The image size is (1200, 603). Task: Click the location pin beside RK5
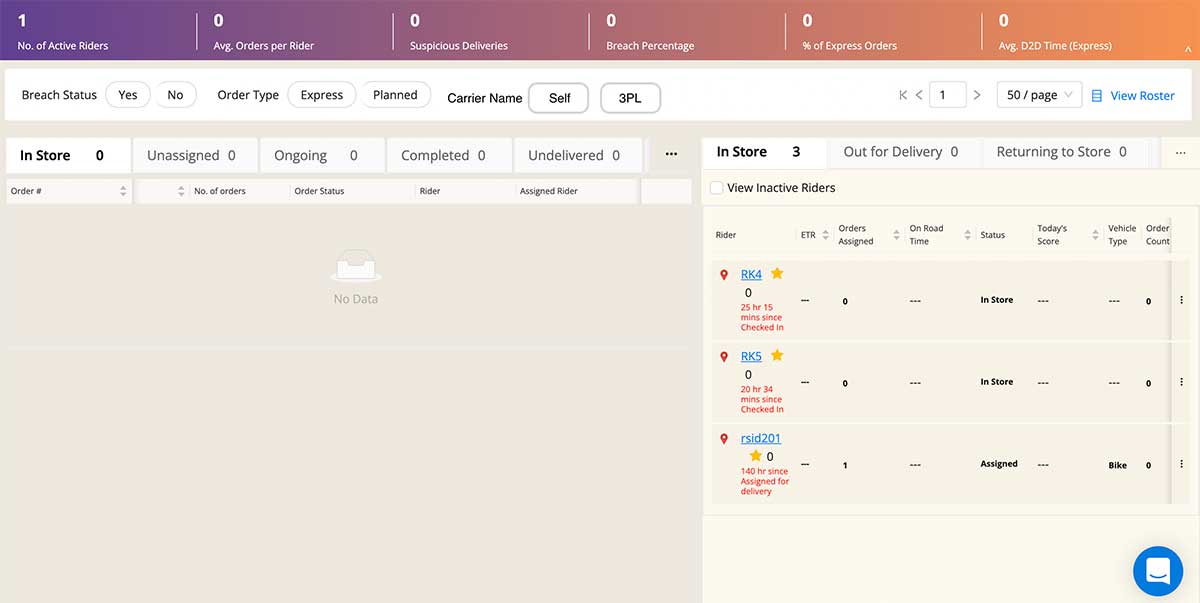click(724, 357)
